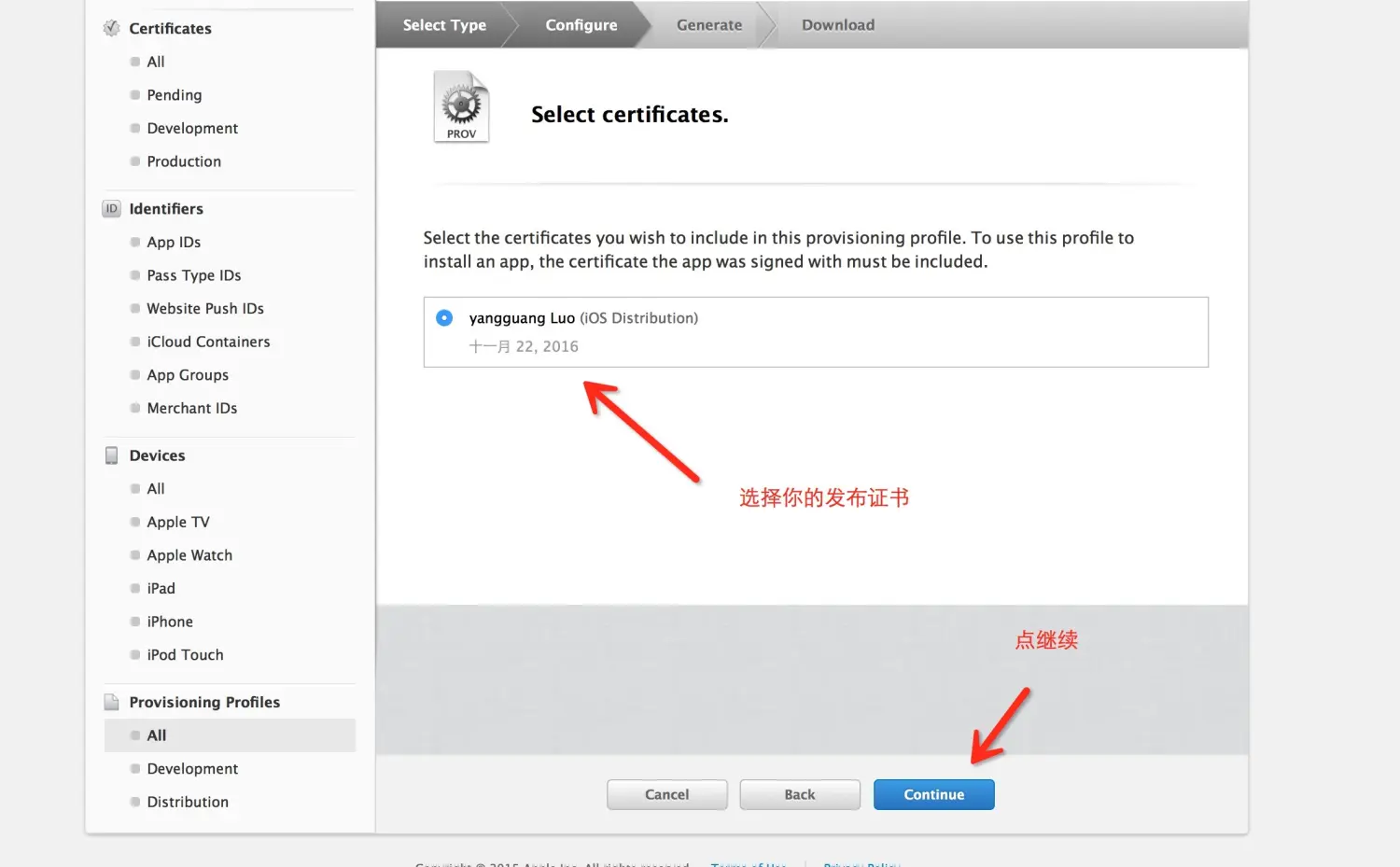Click the Devices section device icon
Screen dimensions: 1400x867
pyautogui.click(x=111, y=455)
